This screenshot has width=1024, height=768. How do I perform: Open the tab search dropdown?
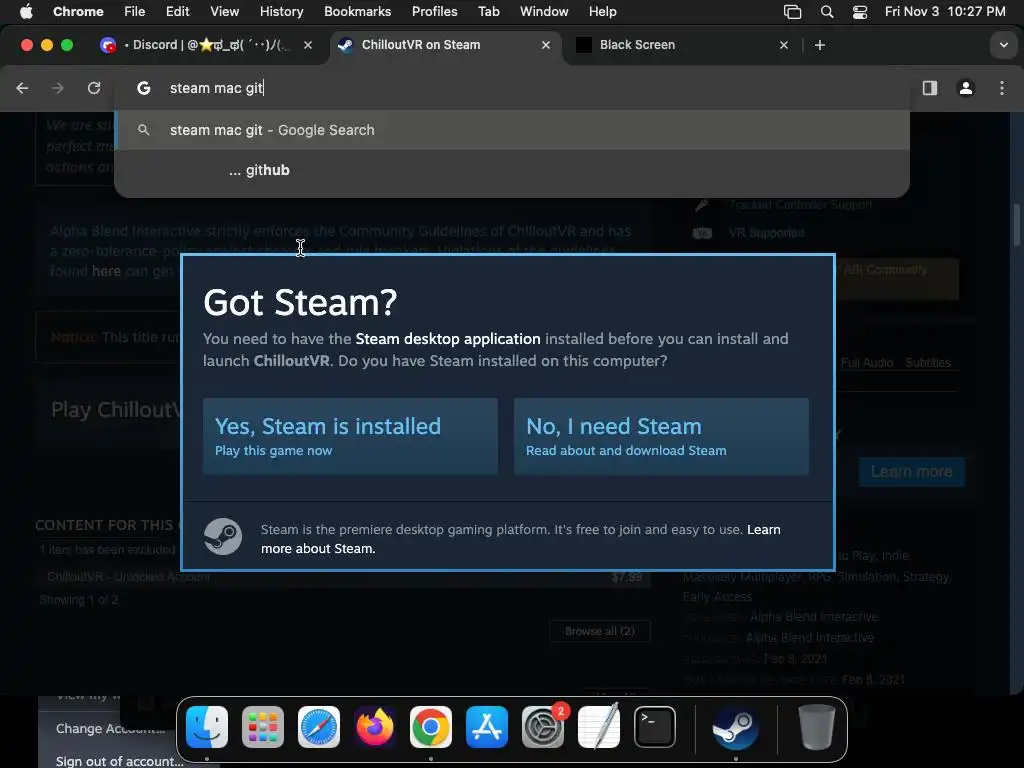click(x=1003, y=45)
